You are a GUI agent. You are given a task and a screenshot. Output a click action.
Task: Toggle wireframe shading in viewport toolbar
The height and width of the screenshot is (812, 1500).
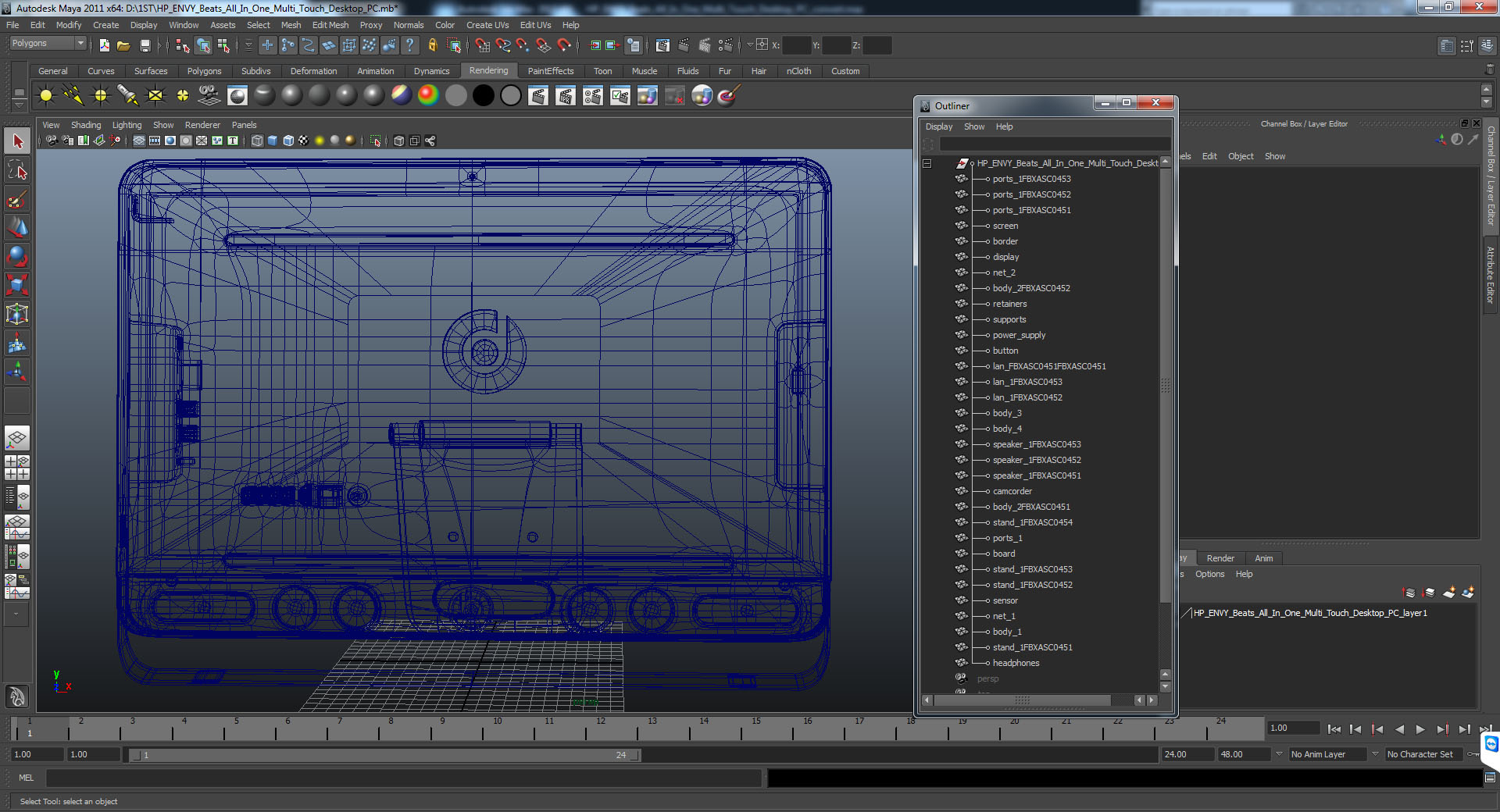(257, 141)
